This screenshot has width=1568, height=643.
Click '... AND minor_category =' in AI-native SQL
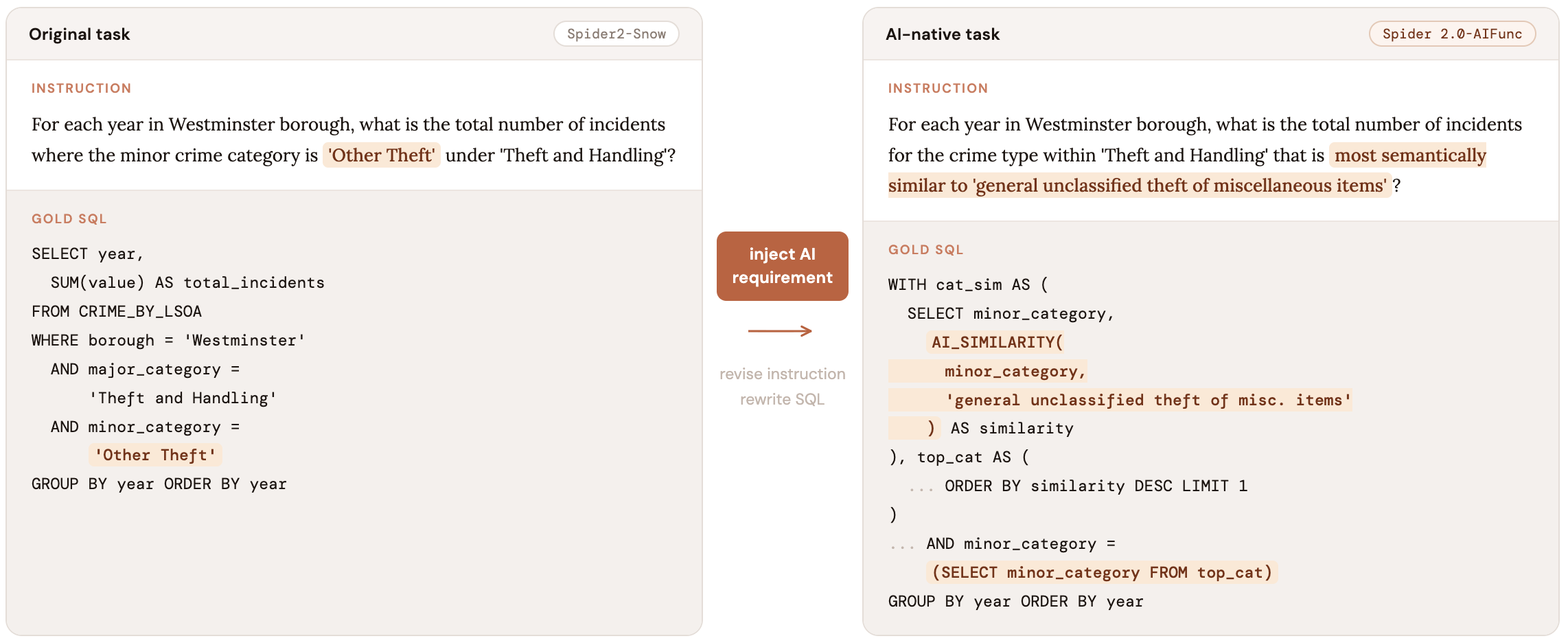(1002, 544)
